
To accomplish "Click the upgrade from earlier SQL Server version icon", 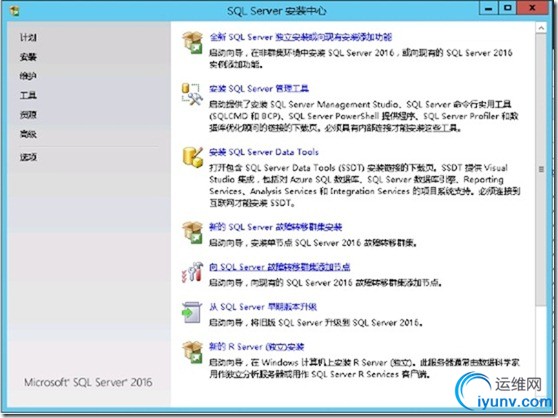I will (x=192, y=312).
